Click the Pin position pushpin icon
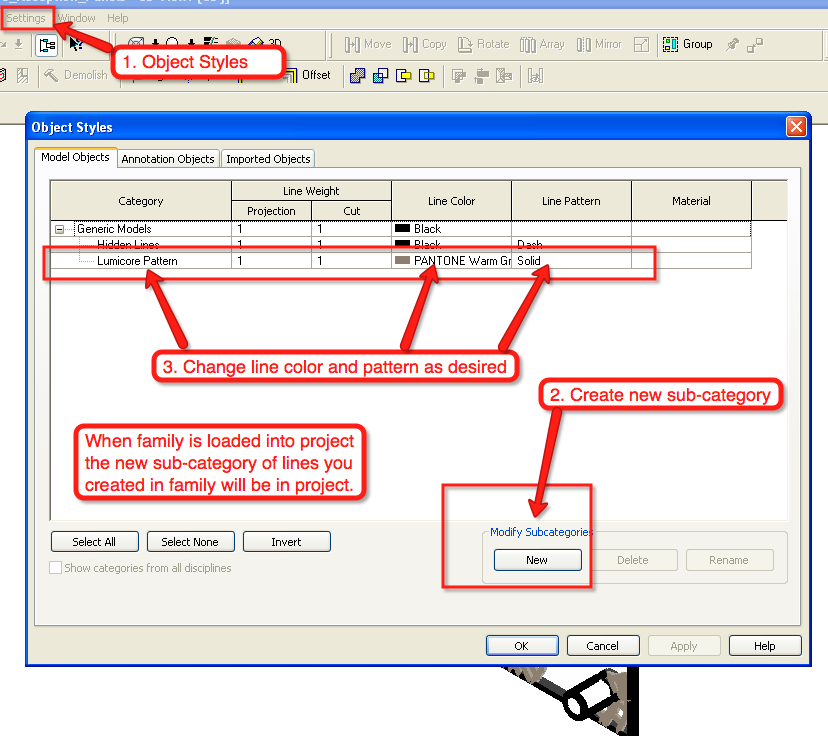 [x=732, y=45]
